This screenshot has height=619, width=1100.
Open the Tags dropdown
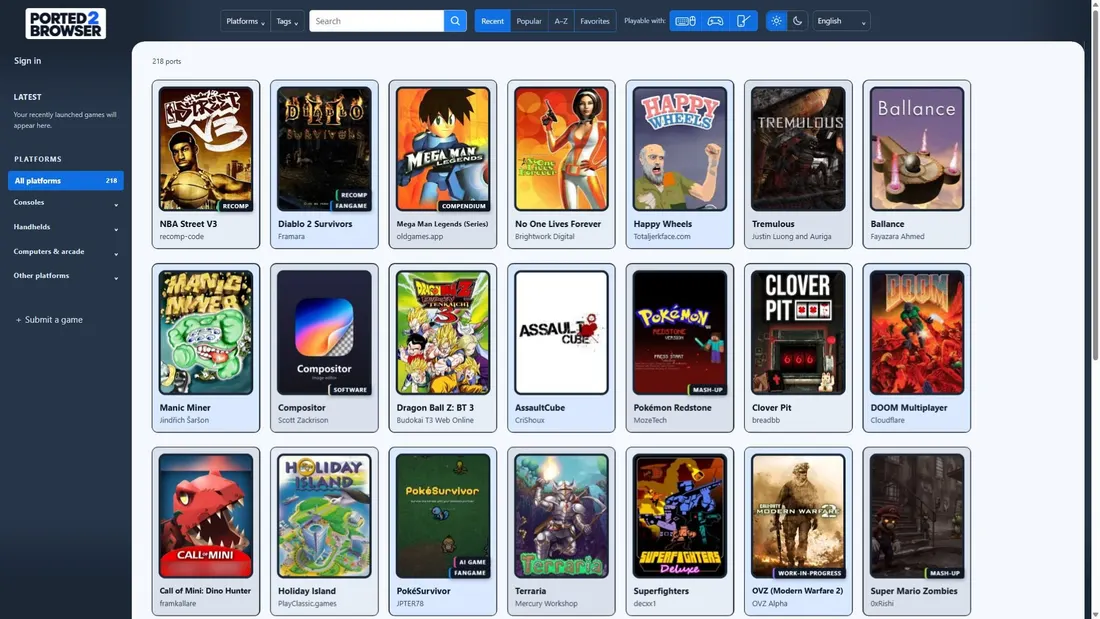[x=287, y=21]
